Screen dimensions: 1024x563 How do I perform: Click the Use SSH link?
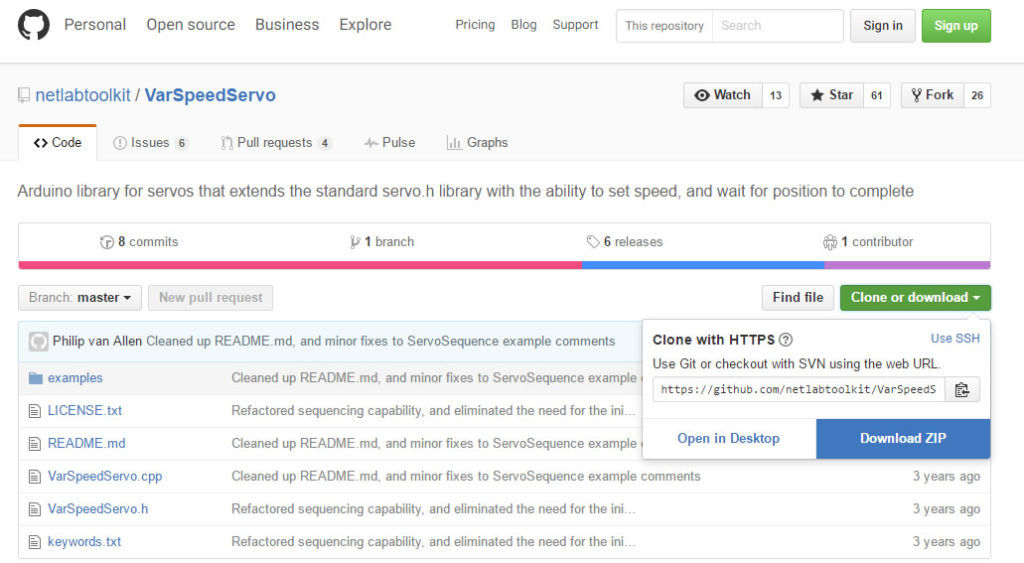tap(955, 339)
